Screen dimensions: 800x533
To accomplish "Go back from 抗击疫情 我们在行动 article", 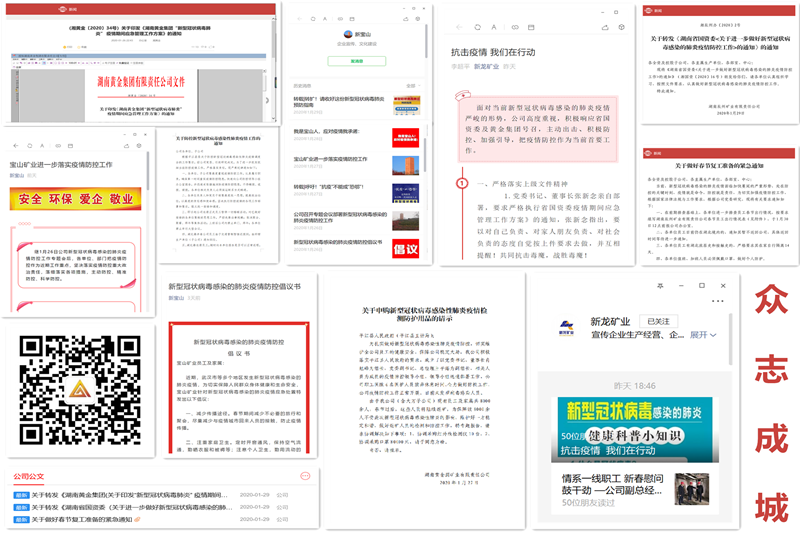I will (459, 27).
